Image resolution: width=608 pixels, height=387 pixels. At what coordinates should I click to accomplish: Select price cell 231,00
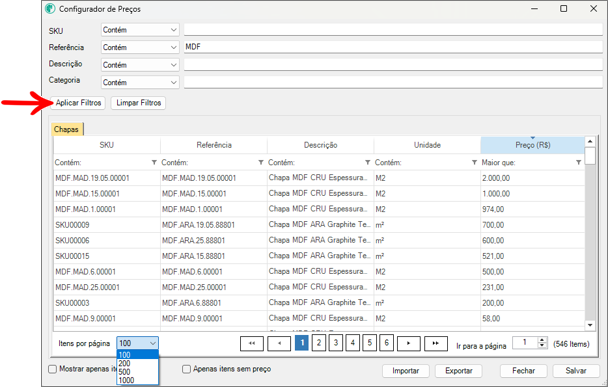point(532,287)
